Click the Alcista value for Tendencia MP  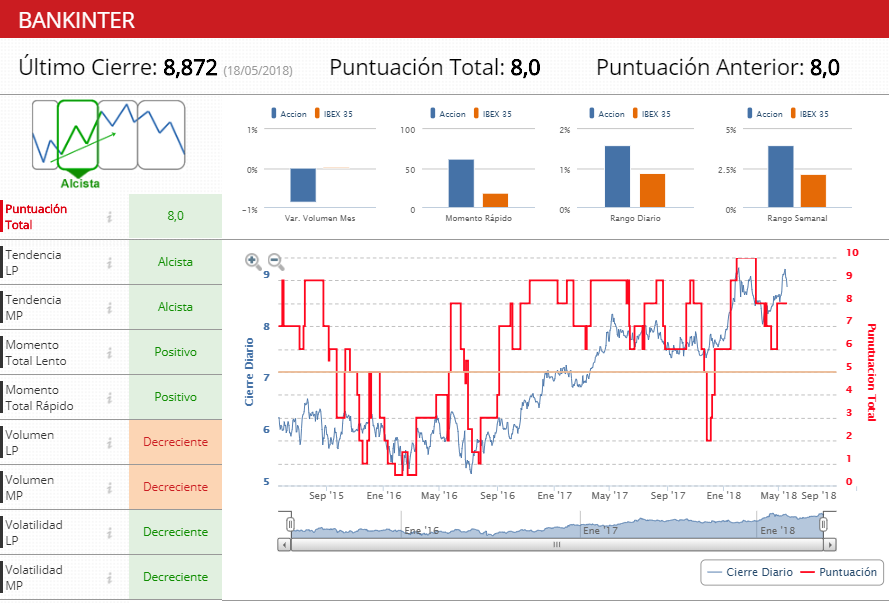tap(175, 307)
